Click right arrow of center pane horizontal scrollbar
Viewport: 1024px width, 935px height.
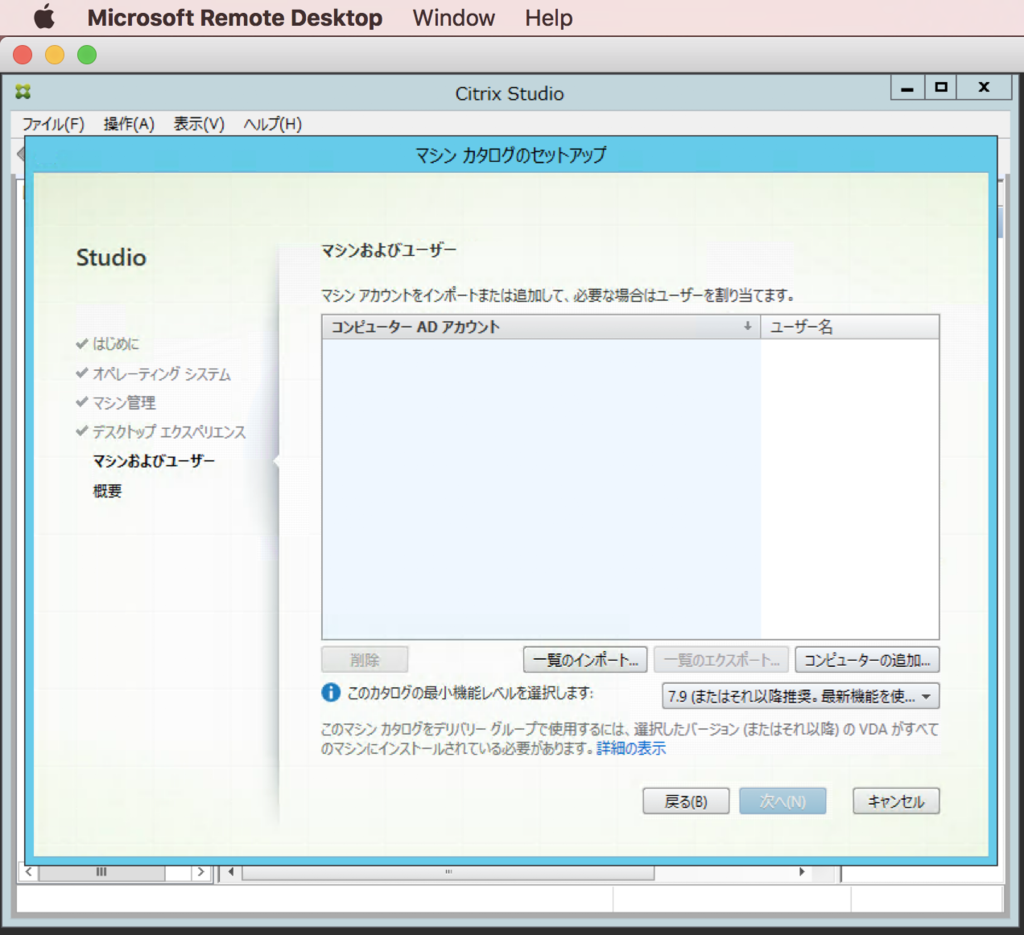point(802,872)
